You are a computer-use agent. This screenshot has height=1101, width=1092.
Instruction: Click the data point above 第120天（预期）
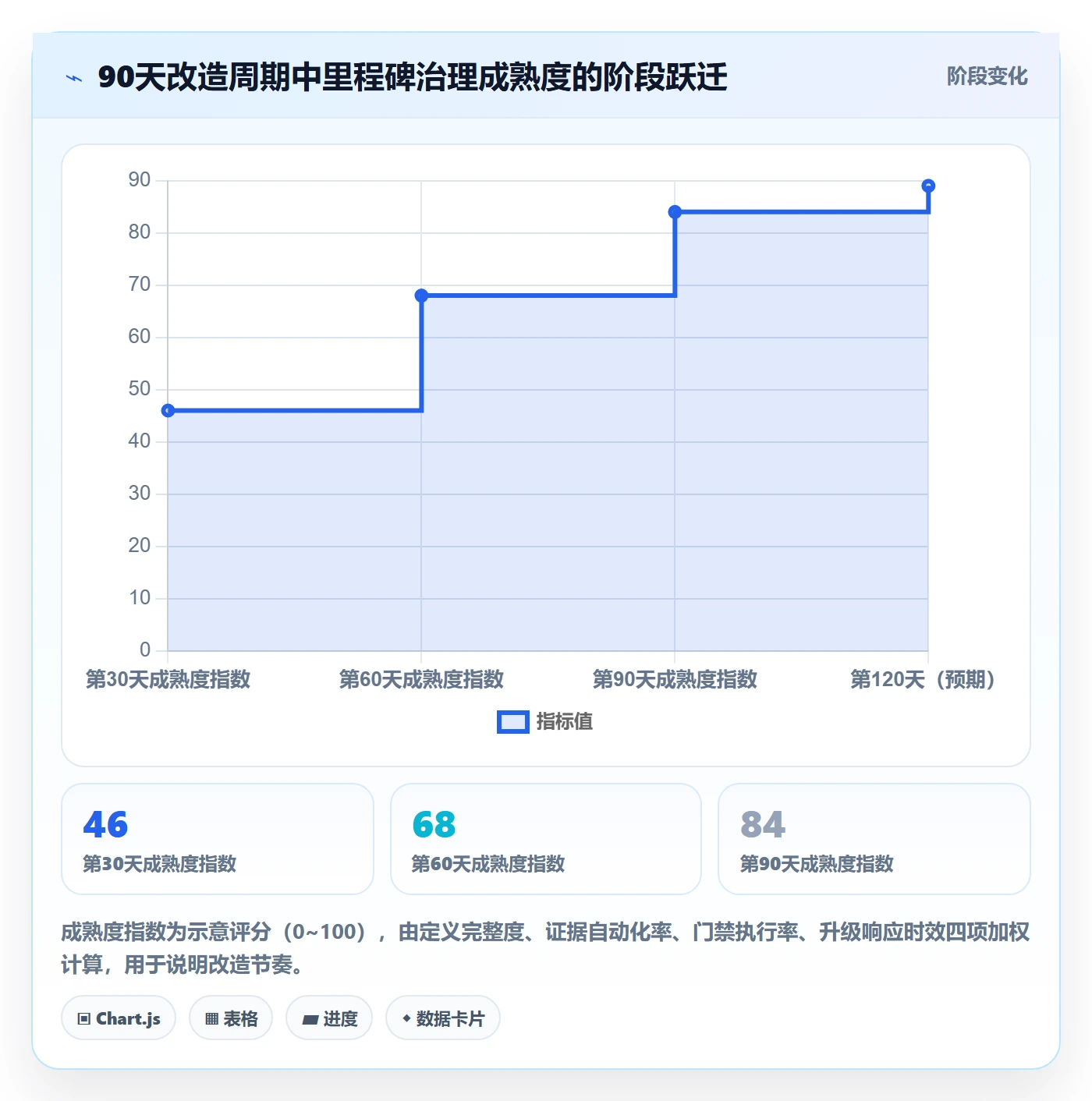coord(928,186)
